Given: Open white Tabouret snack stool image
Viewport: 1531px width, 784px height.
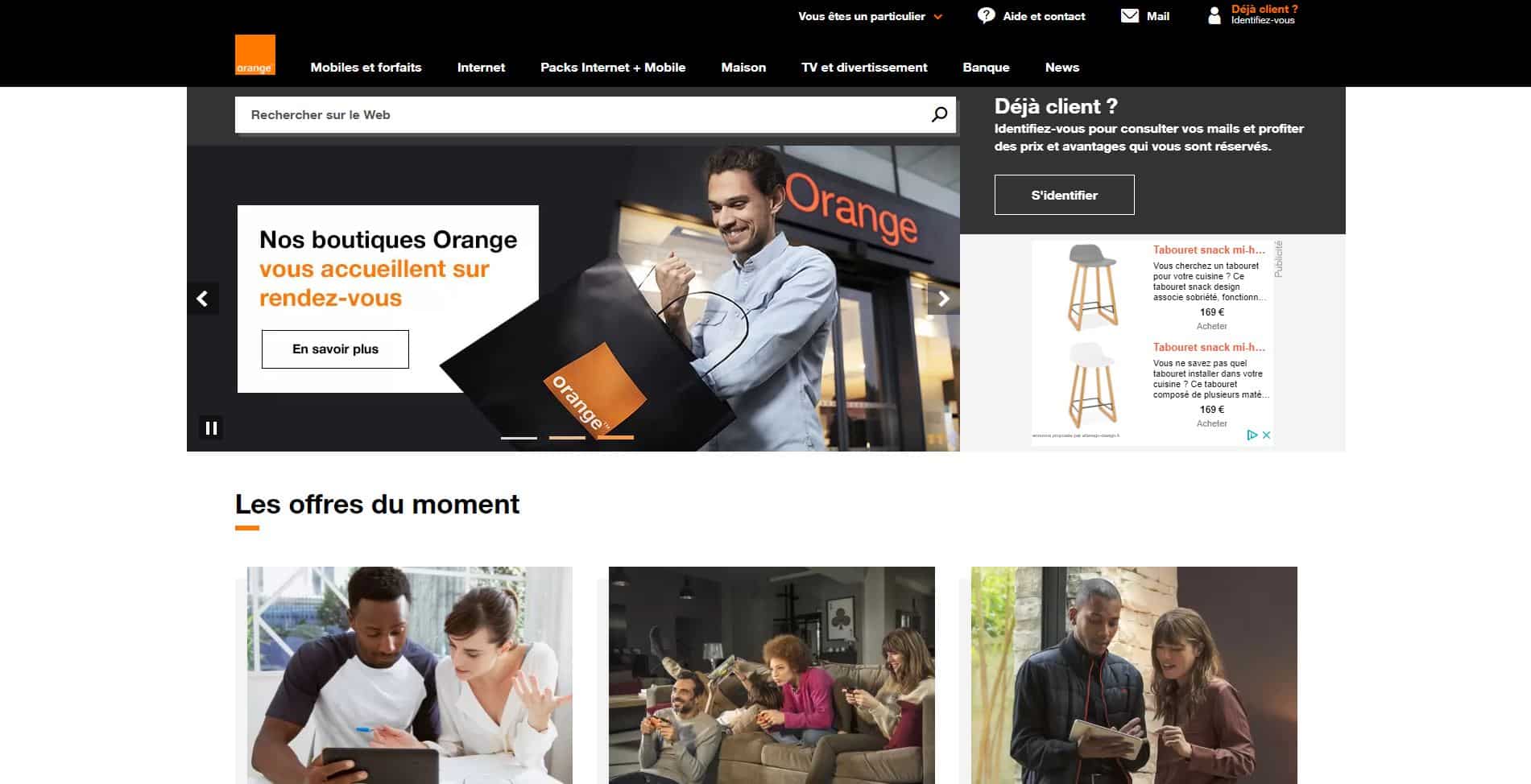Looking at the screenshot, I should [x=1091, y=385].
